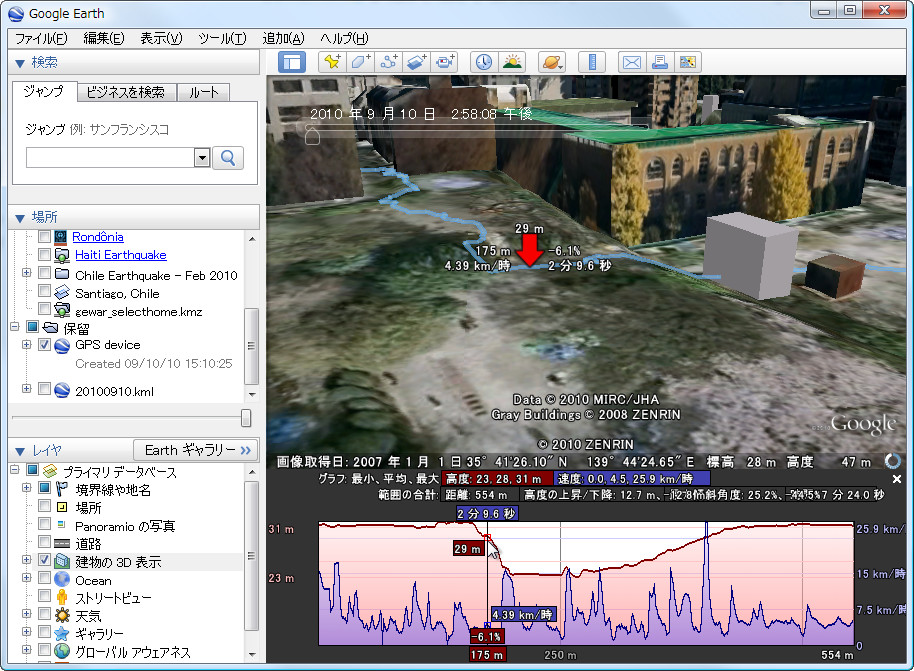Toggle the sidebar panel button

coord(291,62)
